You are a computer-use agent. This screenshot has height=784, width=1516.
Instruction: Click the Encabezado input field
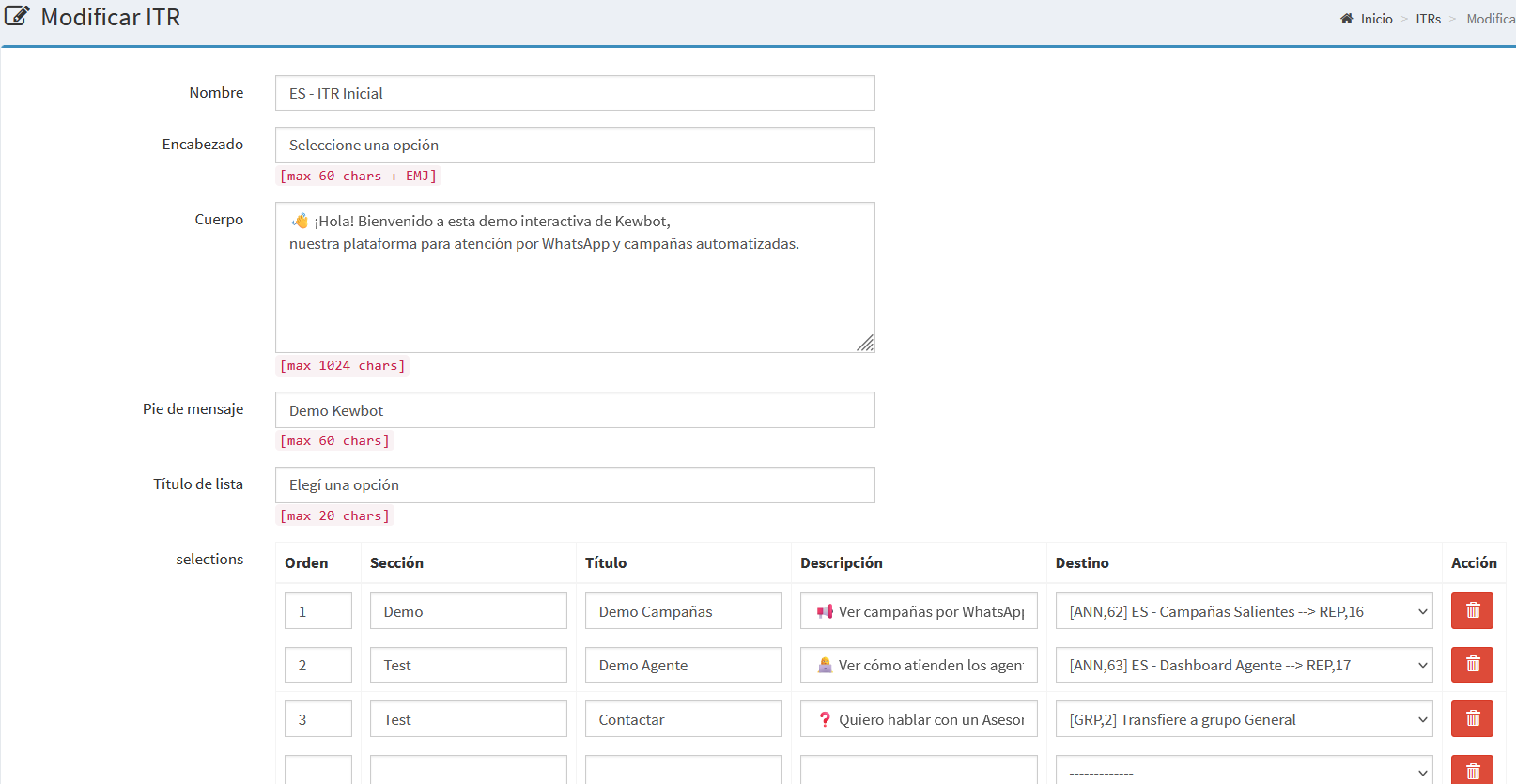point(575,145)
